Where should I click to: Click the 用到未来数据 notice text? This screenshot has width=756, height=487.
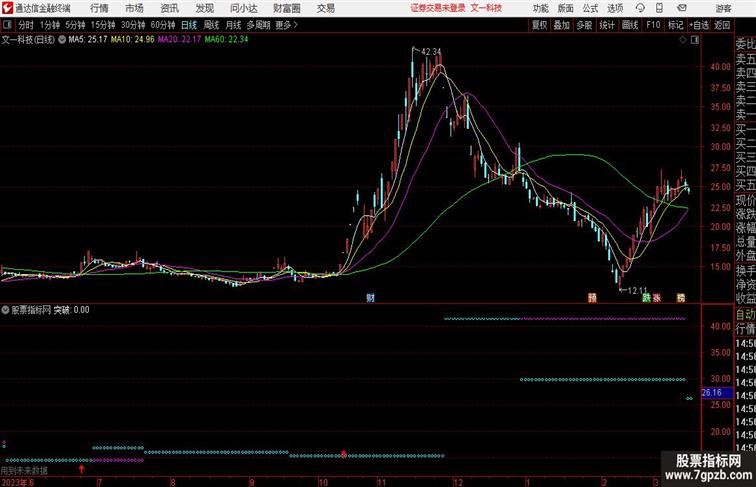coord(24,471)
